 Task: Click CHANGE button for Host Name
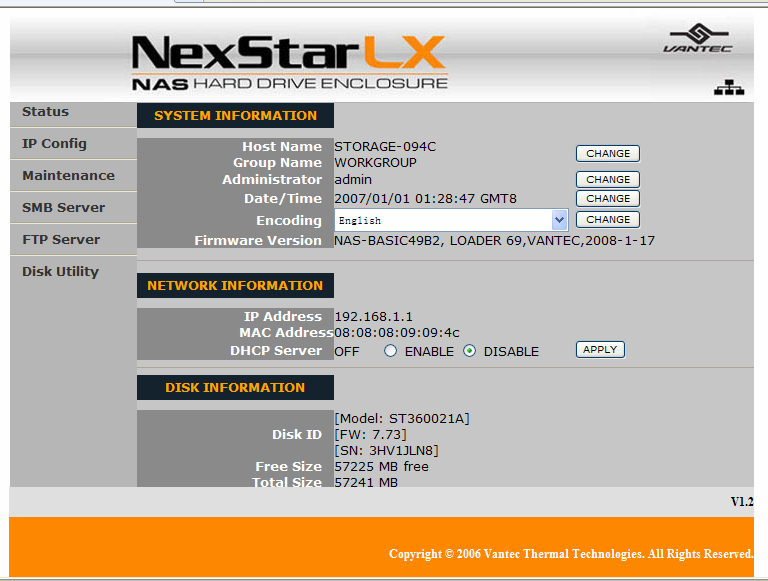(608, 153)
